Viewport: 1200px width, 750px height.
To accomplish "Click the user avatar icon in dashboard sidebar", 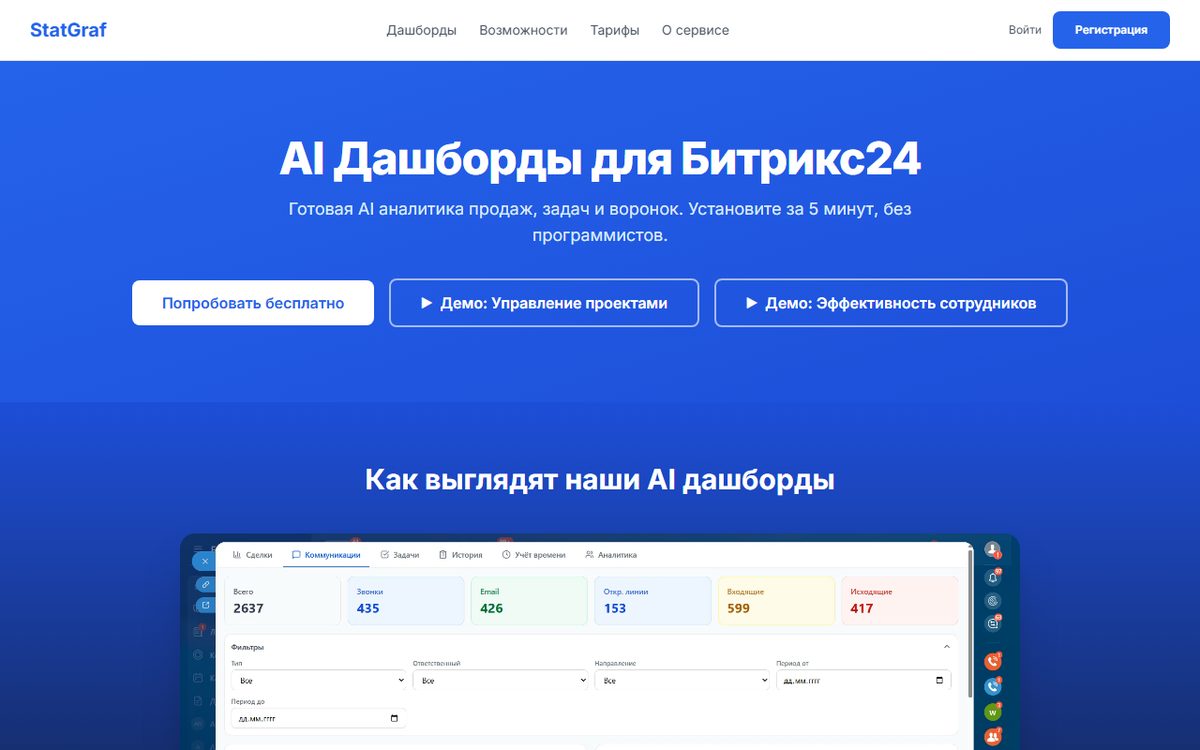I will (x=992, y=550).
